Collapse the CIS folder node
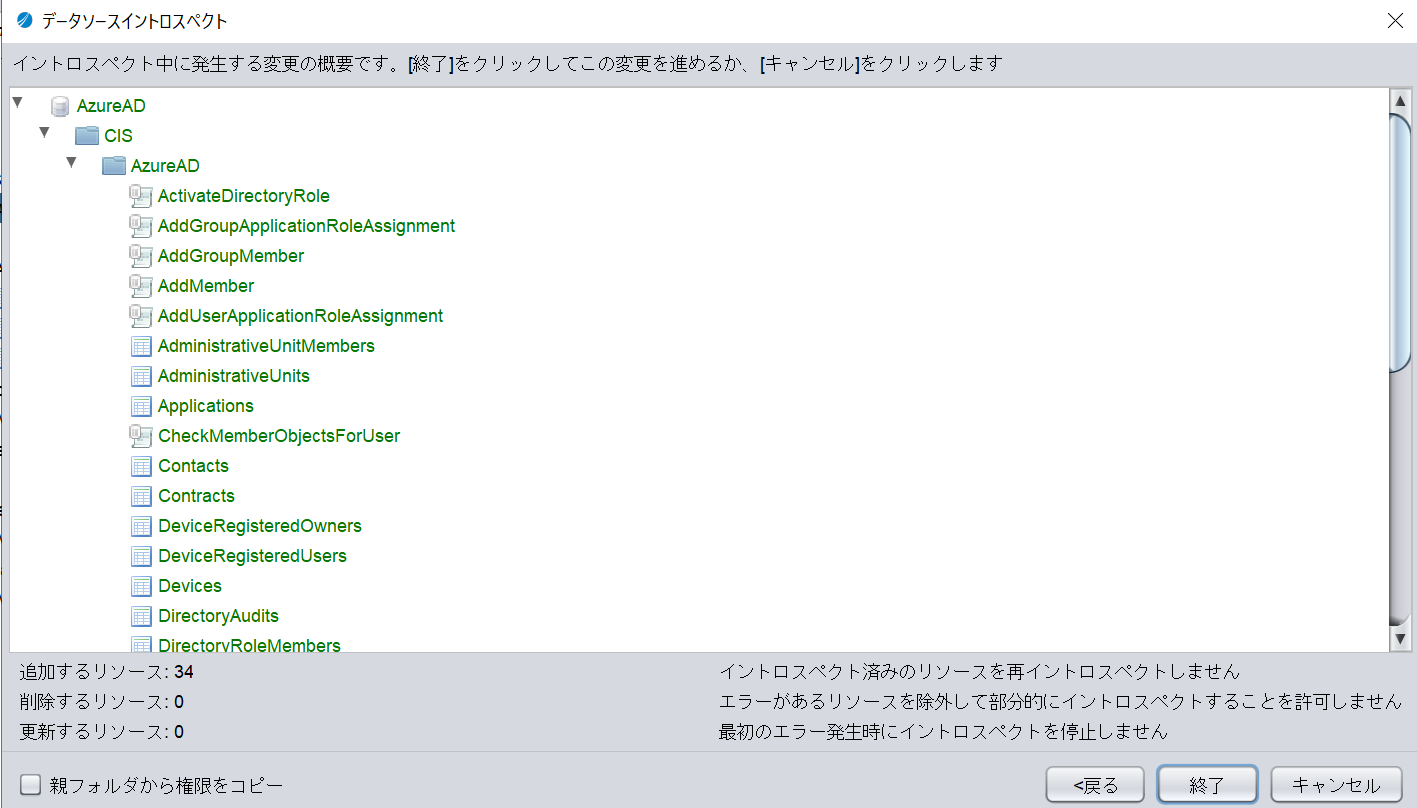The width and height of the screenshot is (1417, 808). (45, 132)
